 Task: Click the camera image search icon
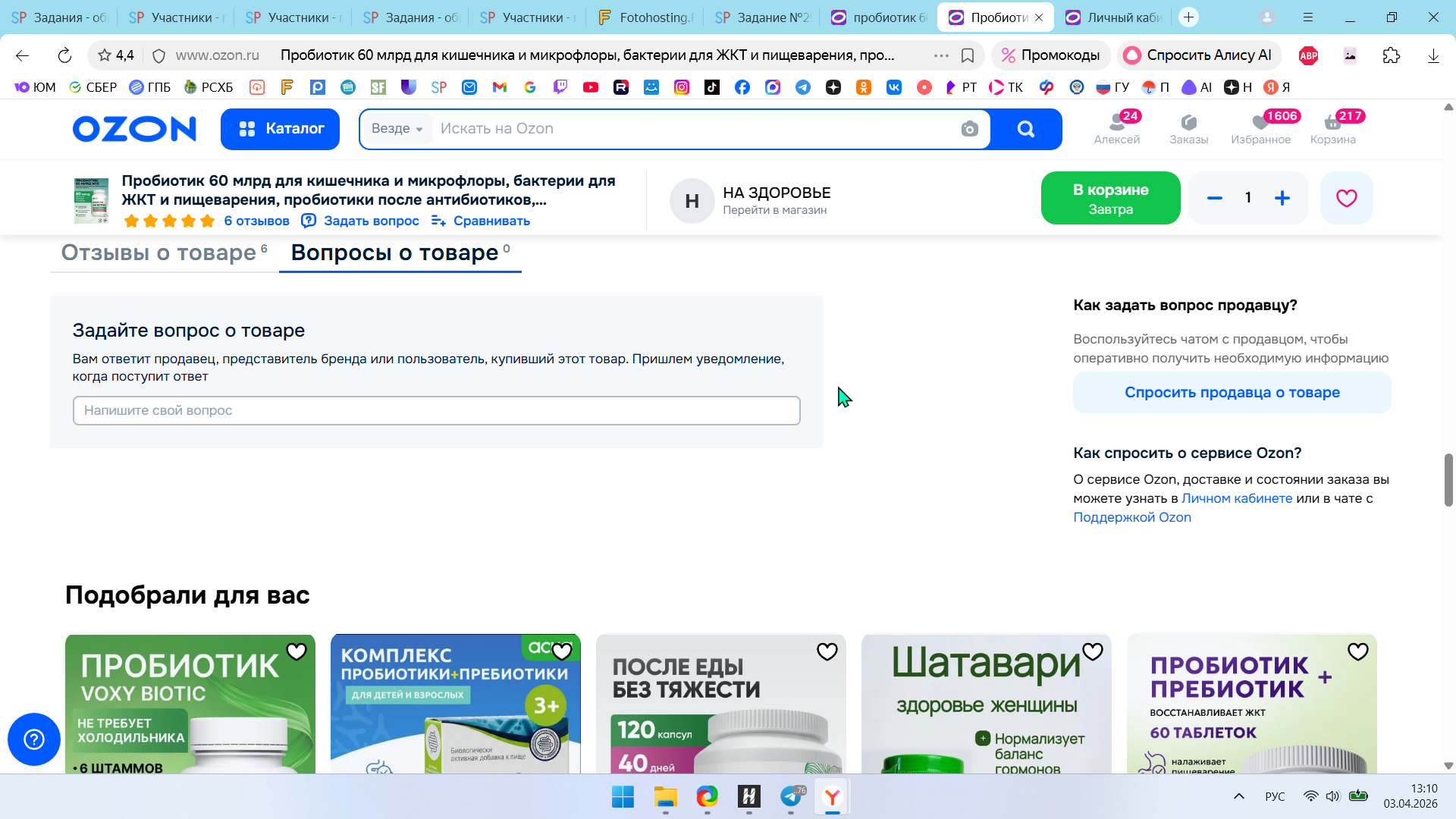pyautogui.click(x=969, y=129)
